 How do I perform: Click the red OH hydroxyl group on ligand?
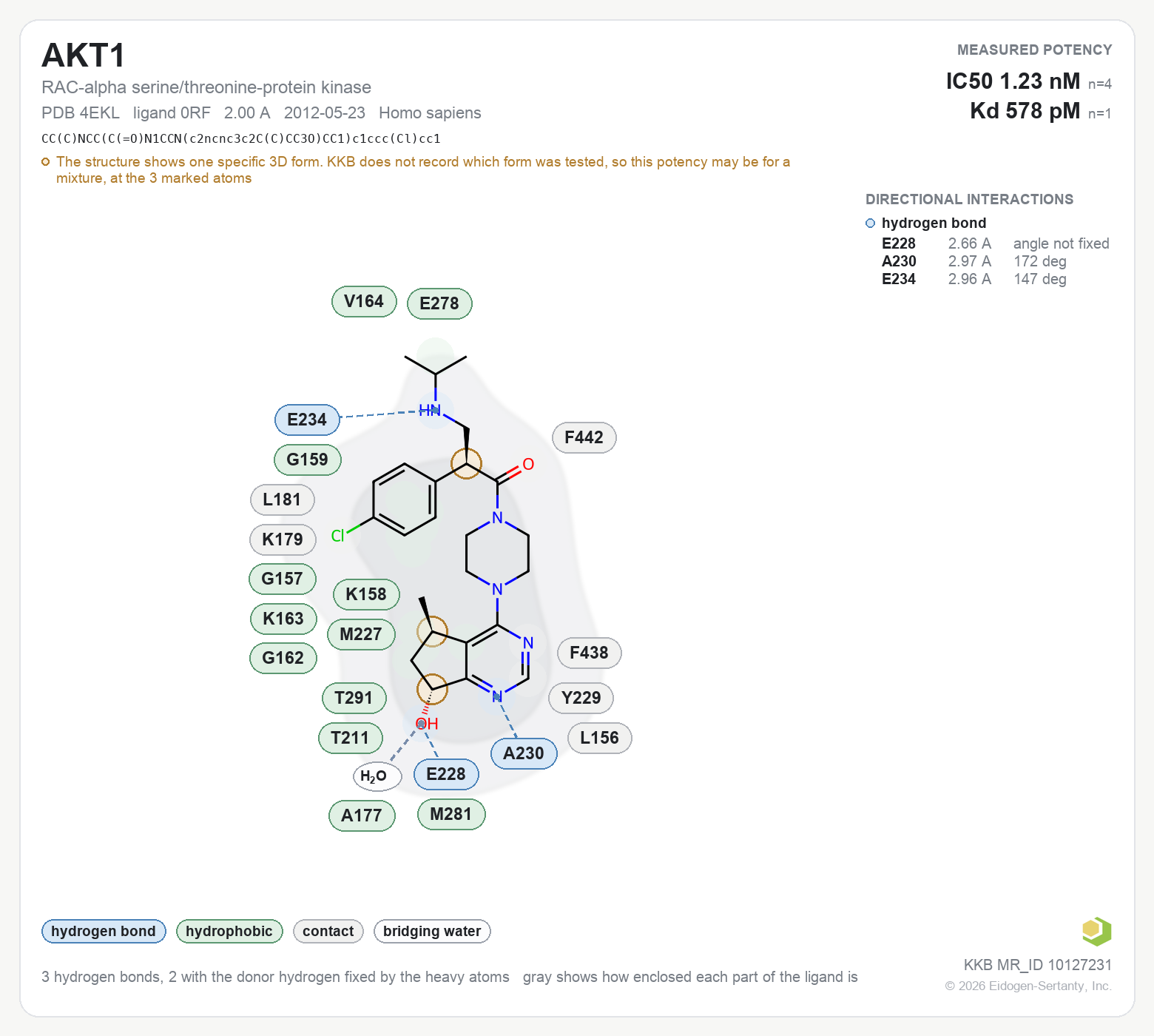[x=427, y=724]
